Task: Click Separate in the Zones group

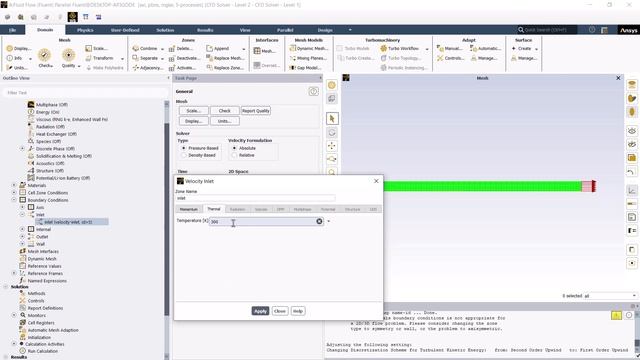Action: coord(145,58)
